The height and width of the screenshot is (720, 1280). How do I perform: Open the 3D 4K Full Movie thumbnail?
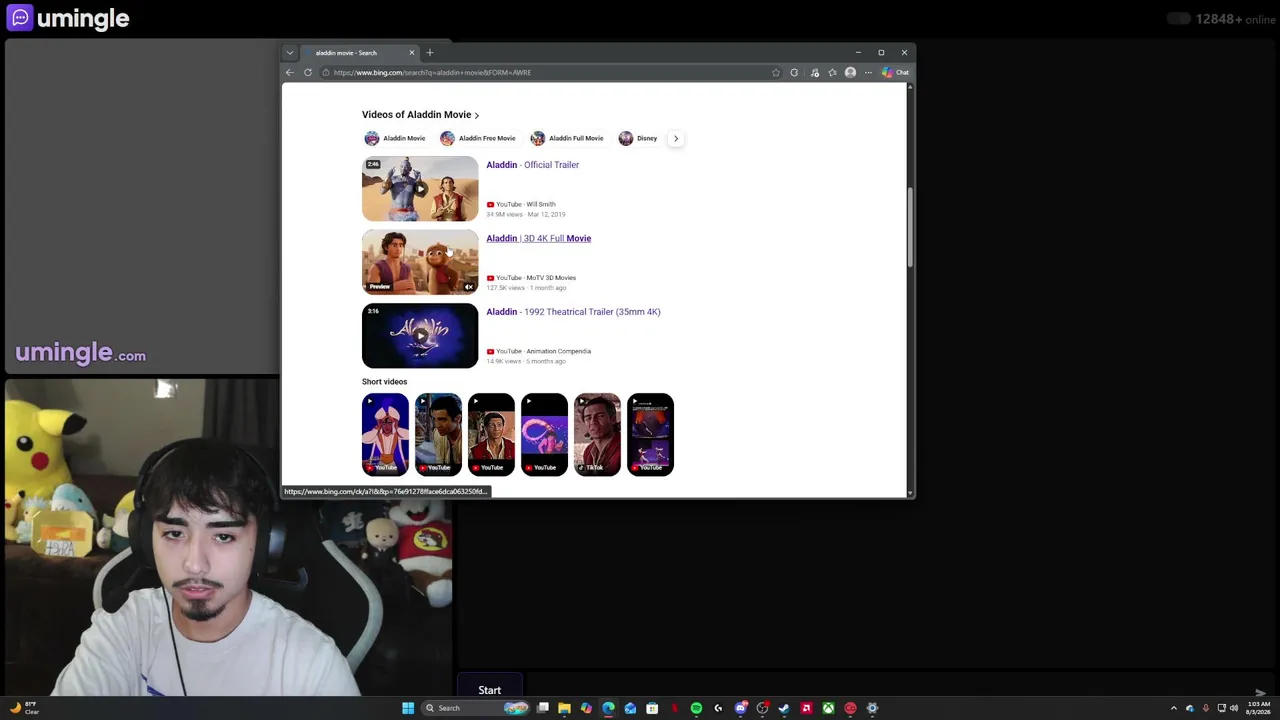click(x=420, y=262)
